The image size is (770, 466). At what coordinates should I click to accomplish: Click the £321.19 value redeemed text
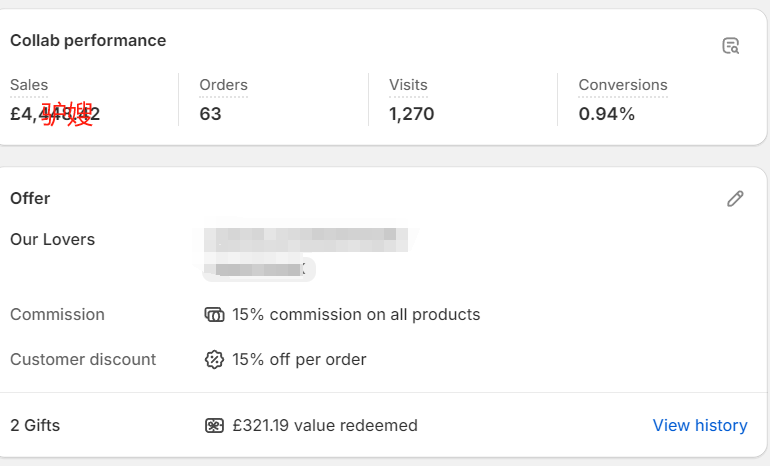[x=325, y=426]
